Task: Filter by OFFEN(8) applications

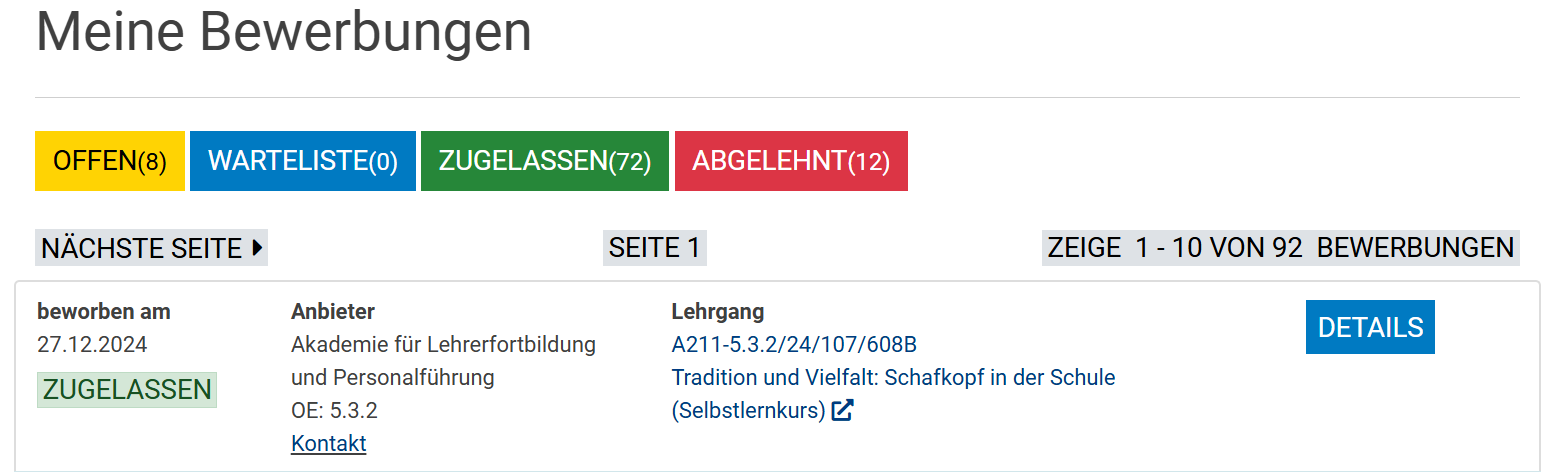Action: pyautogui.click(x=110, y=161)
